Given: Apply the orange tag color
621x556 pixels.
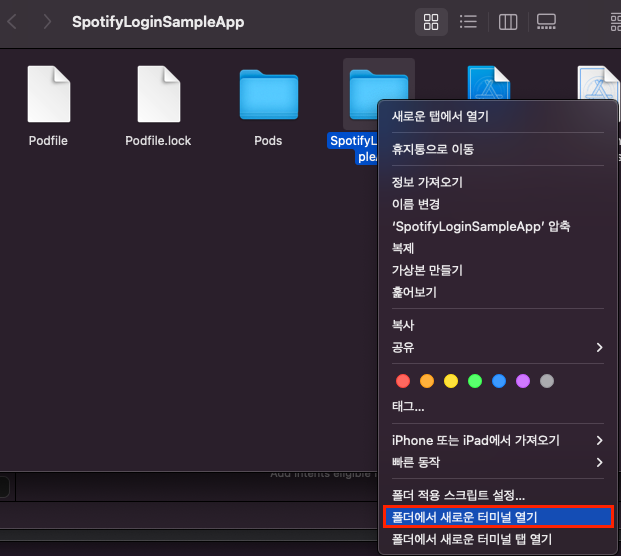Looking at the screenshot, I should click(x=427, y=381).
